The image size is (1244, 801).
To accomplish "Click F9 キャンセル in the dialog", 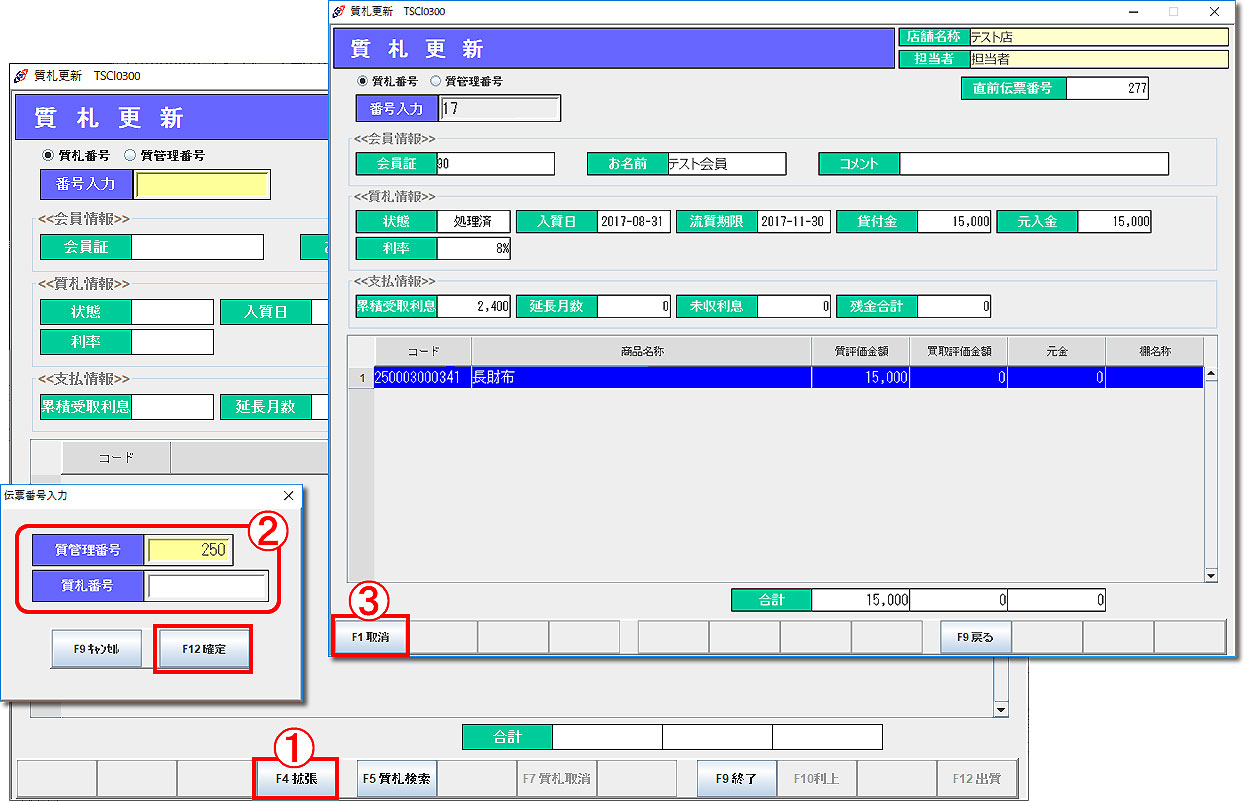I will tap(96, 649).
